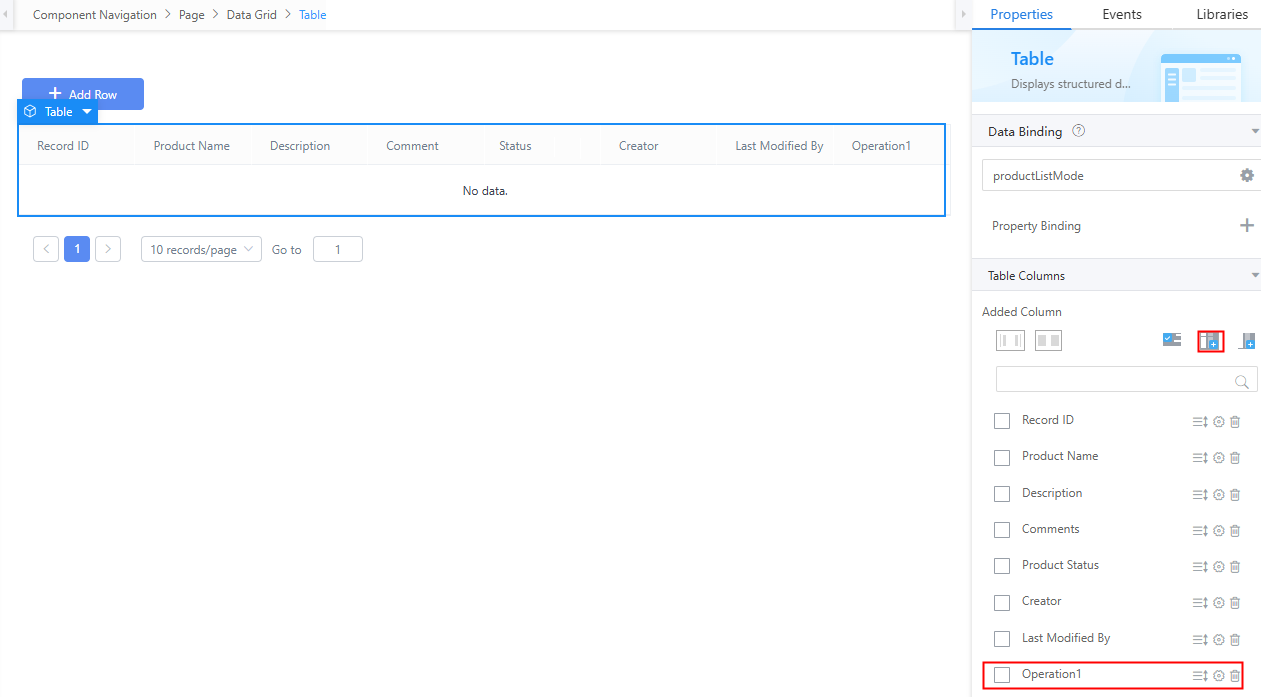This screenshot has height=697, width=1261.
Task: Open the 10 records/page dropdown
Action: (x=201, y=249)
